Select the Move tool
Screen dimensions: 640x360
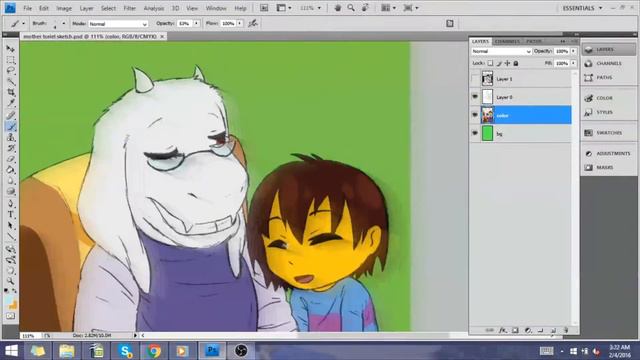coord(11,49)
